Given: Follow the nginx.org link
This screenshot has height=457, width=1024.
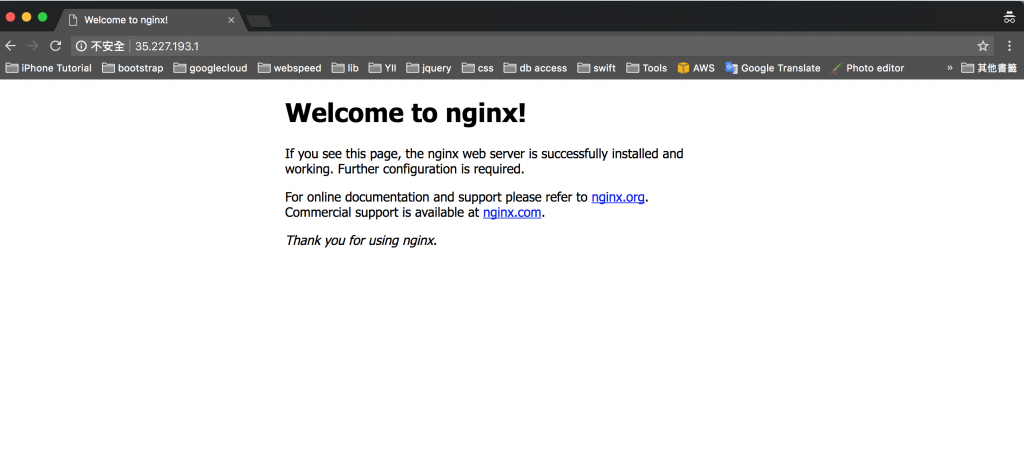Looking at the screenshot, I should pyautogui.click(x=618, y=197).
